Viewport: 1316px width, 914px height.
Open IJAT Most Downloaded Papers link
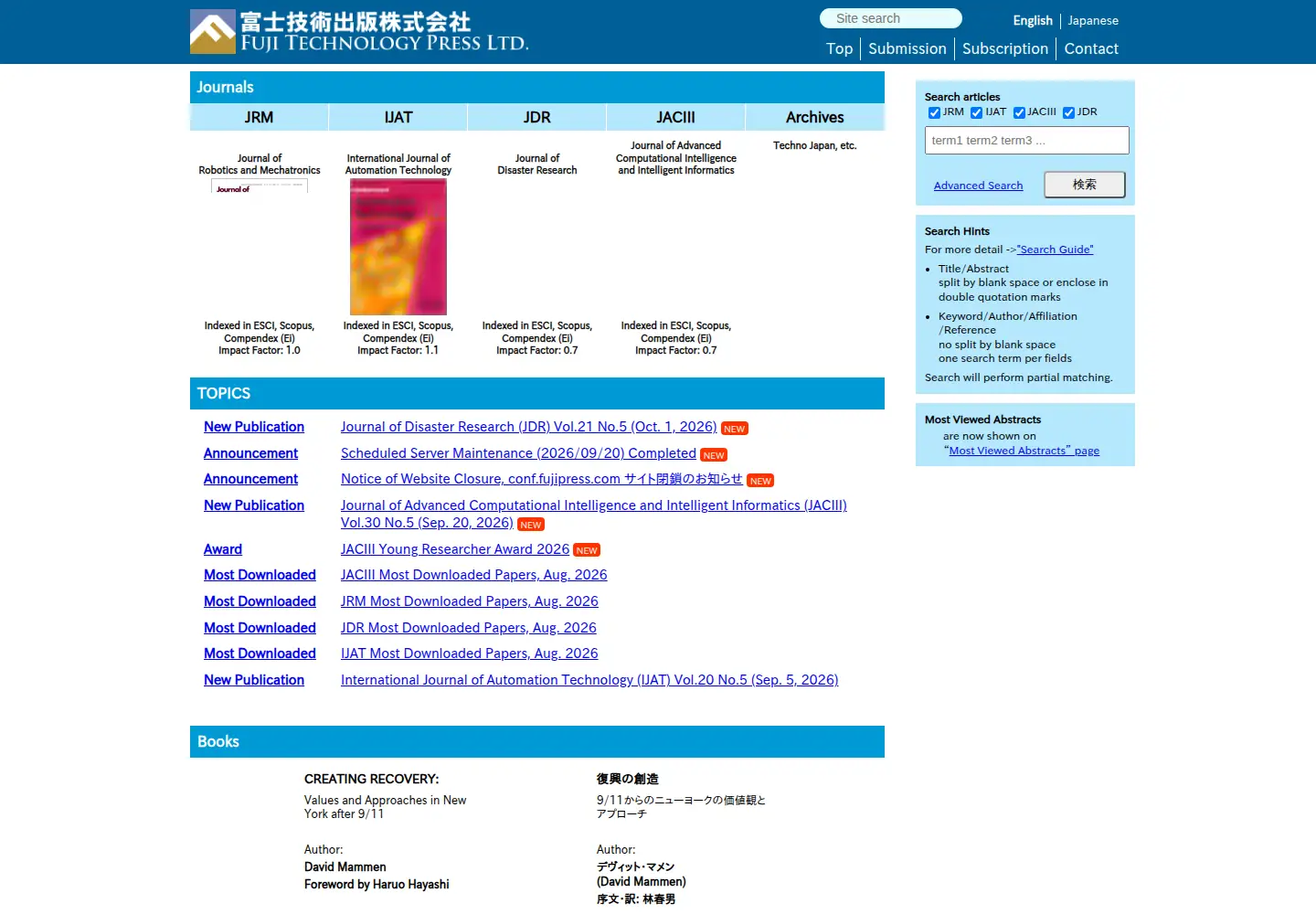(x=470, y=654)
